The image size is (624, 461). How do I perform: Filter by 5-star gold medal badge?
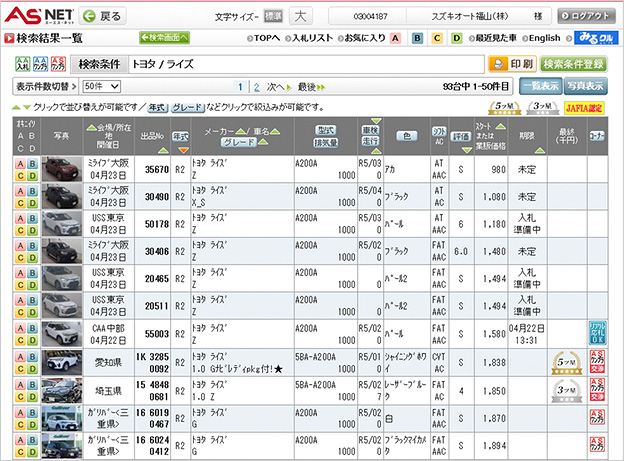point(504,107)
